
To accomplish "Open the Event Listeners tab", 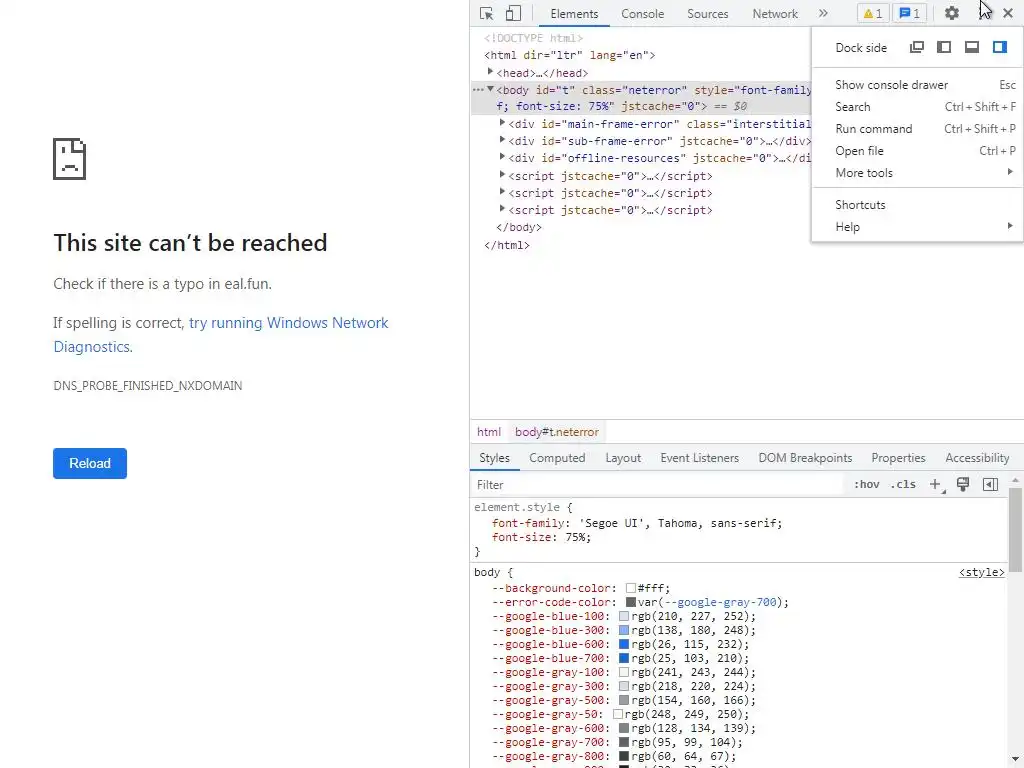I will (699, 458).
